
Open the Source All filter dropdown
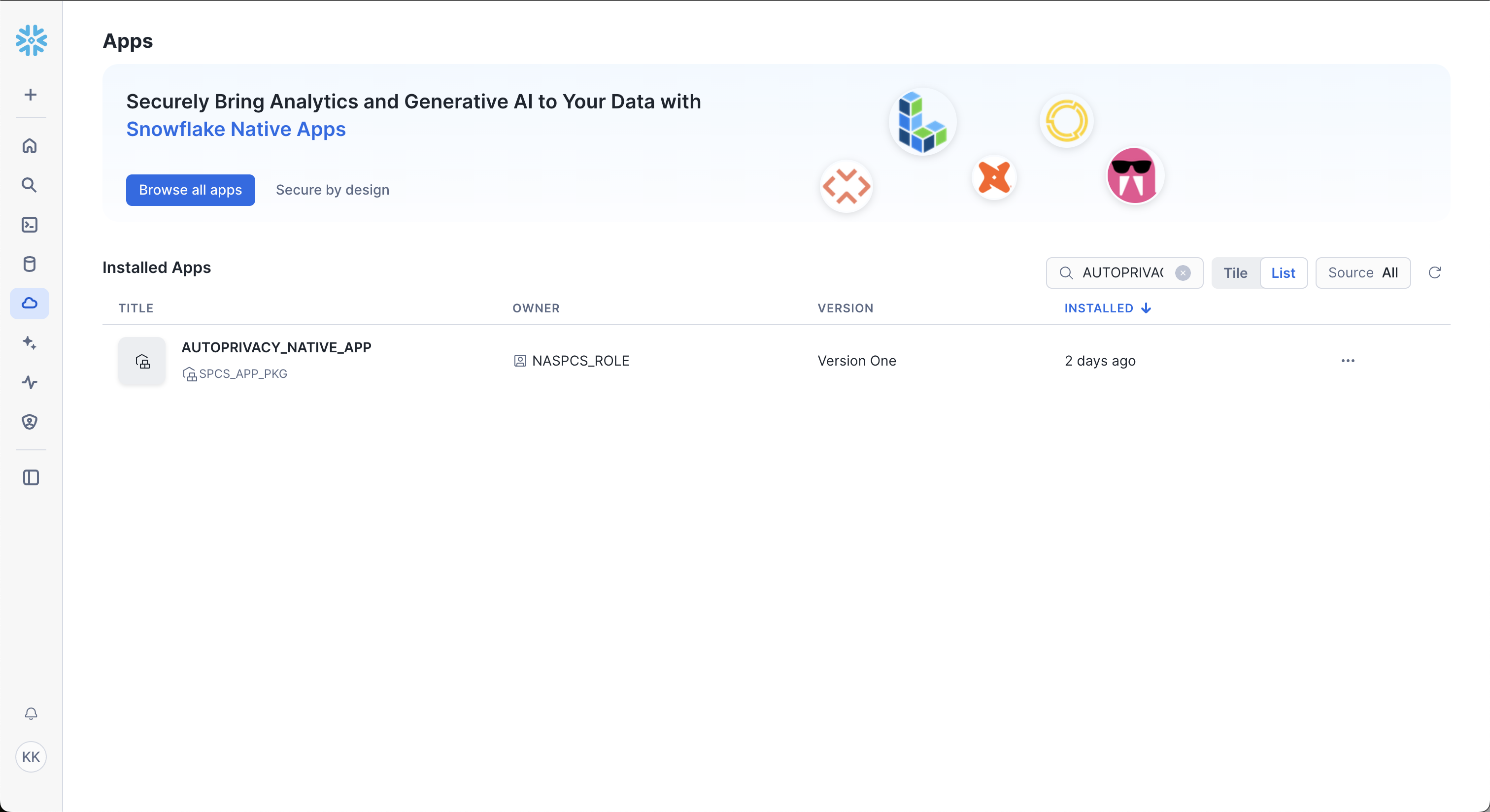click(x=1362, y=273)
